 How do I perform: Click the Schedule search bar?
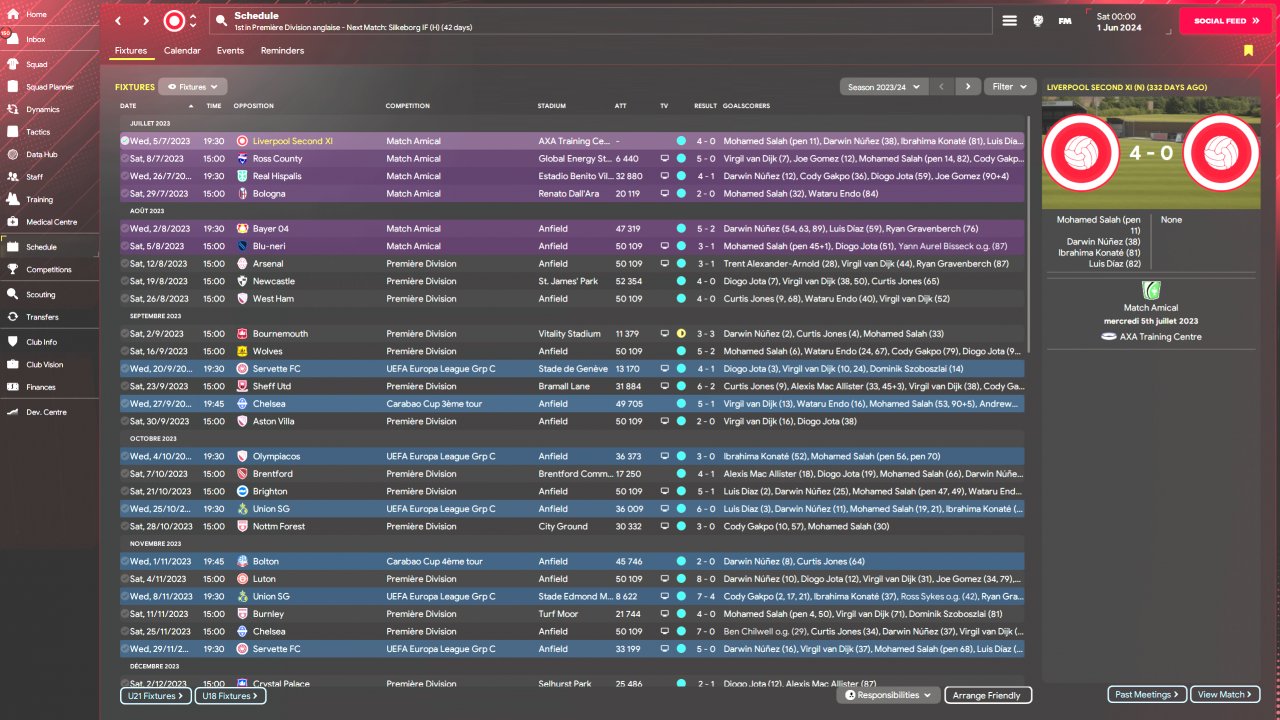[601, 21]
